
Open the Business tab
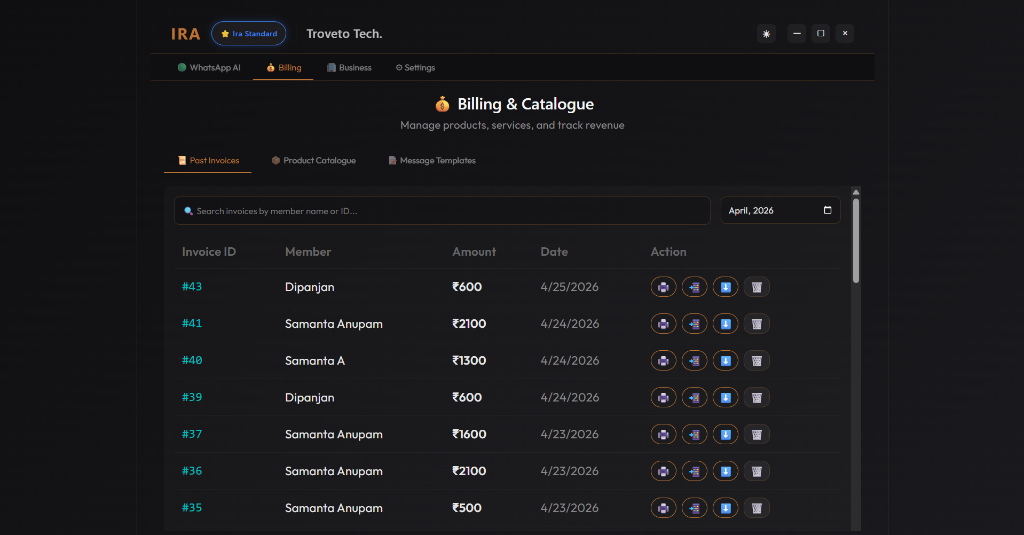click(x=348, y=68)
